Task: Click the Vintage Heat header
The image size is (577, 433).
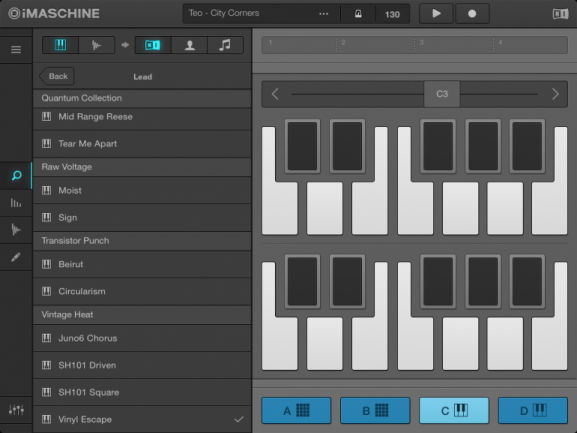Action: click(142, 315)
